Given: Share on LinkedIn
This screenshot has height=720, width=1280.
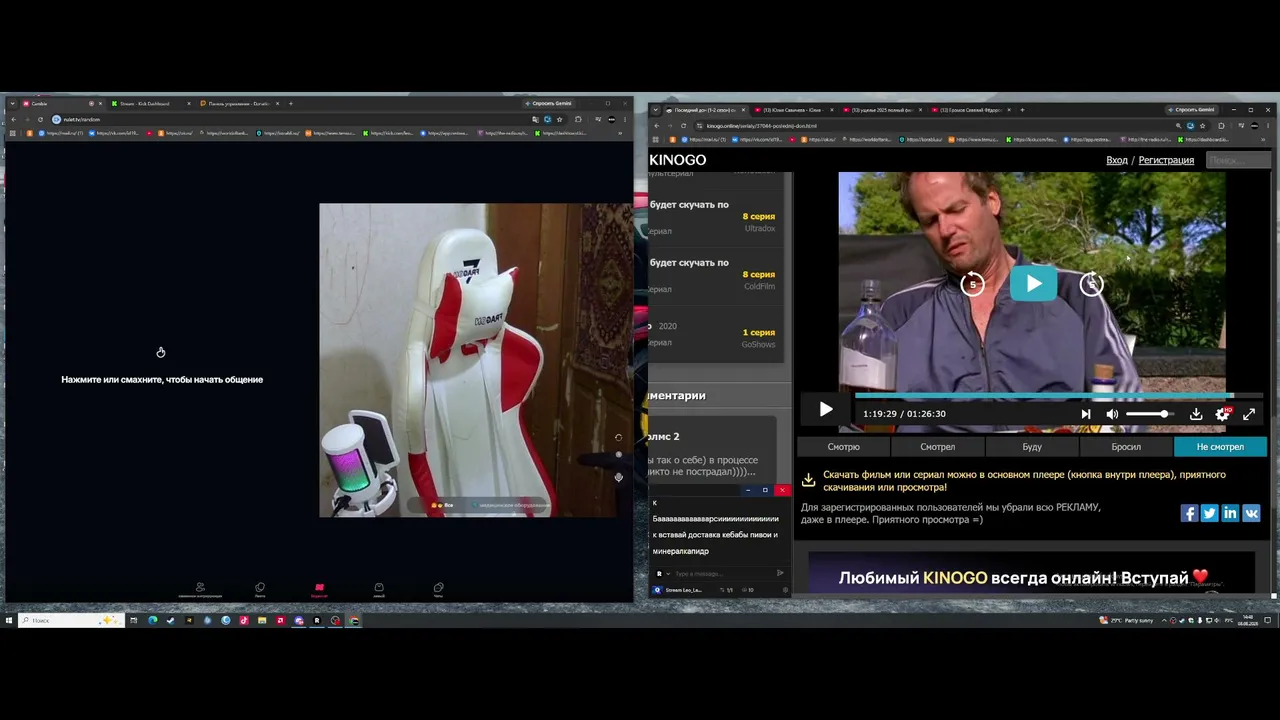Looking at the screenshot, I should [1230, 513].
